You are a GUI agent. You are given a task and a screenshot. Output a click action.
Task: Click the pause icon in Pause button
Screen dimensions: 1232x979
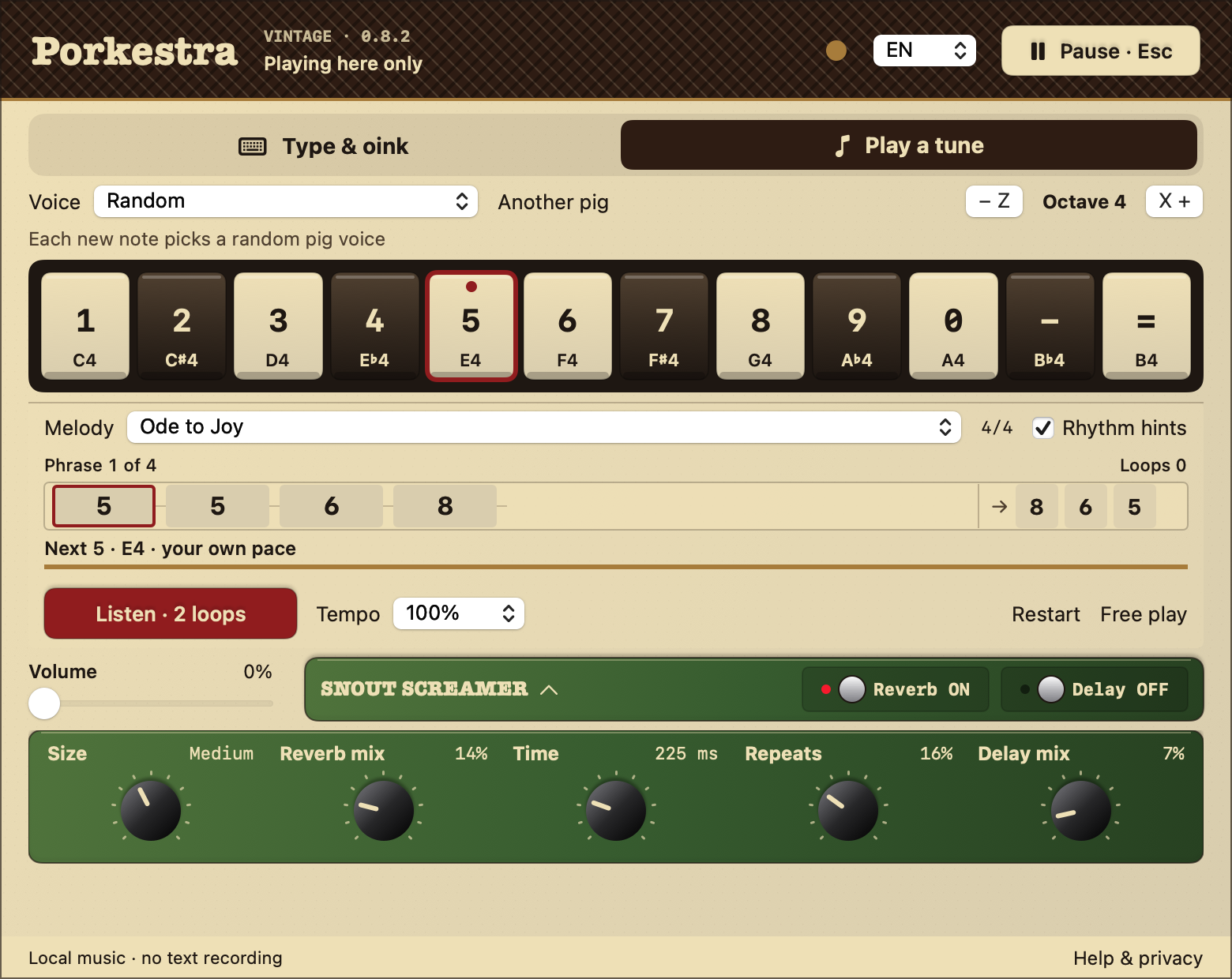(1038, 51)
